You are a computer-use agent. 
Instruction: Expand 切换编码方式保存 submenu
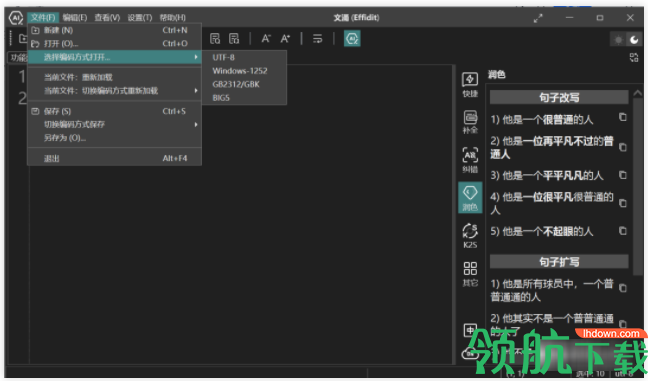(x=114, y=124)
